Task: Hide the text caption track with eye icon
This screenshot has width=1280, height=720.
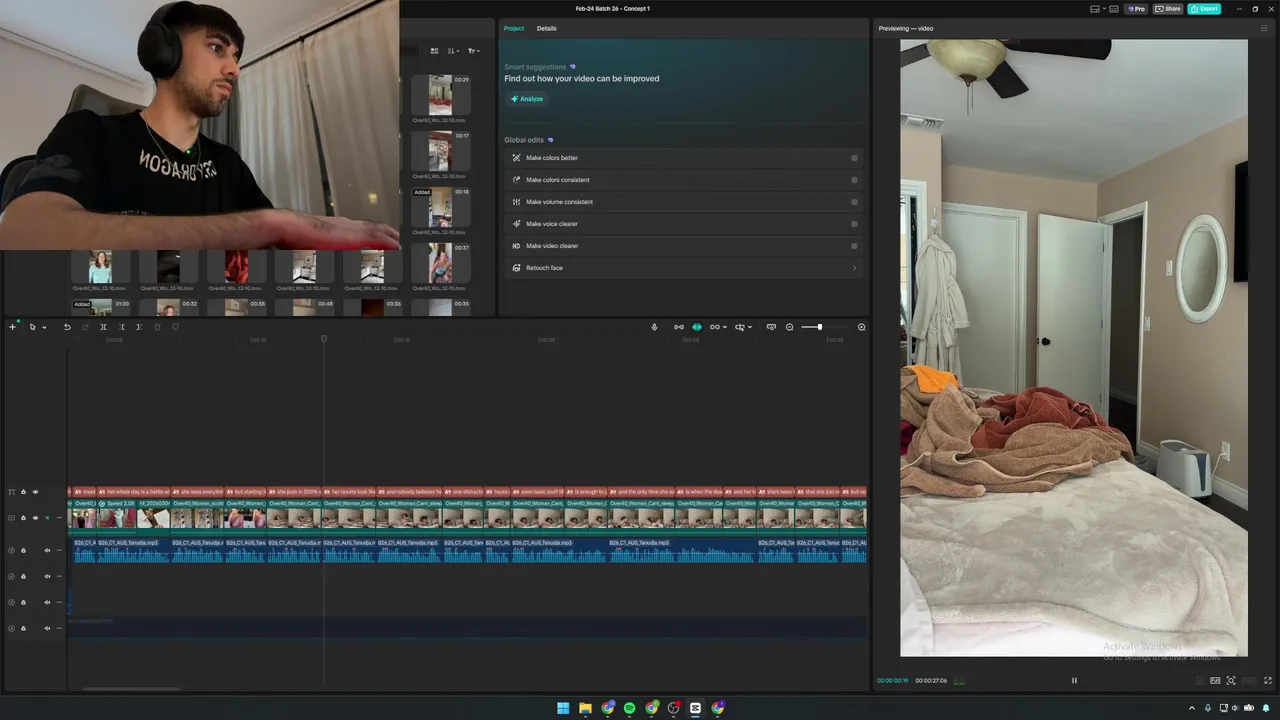Action: (x=35, y=492)
